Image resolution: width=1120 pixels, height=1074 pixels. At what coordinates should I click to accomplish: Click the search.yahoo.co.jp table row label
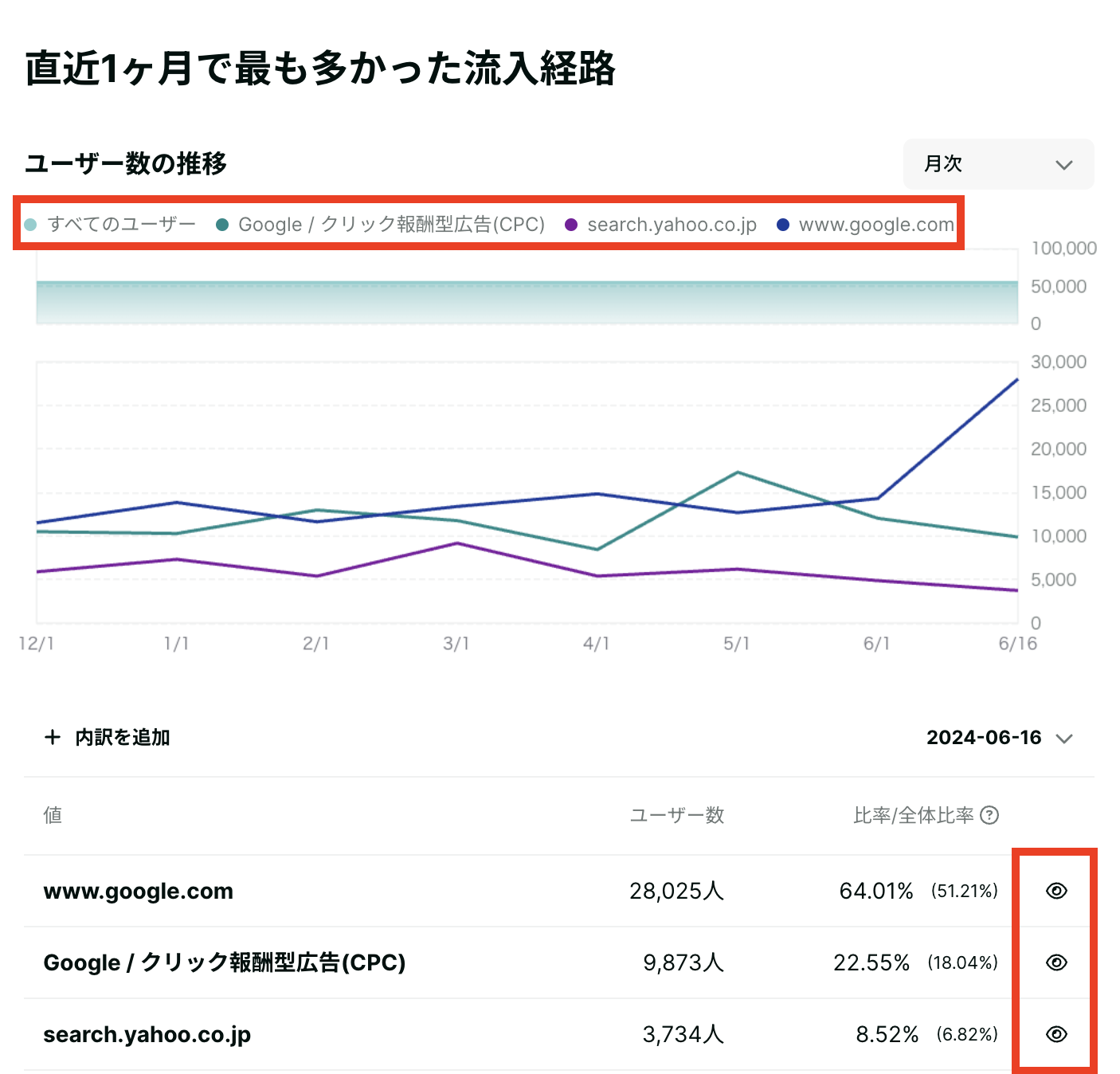(147, 1034)
